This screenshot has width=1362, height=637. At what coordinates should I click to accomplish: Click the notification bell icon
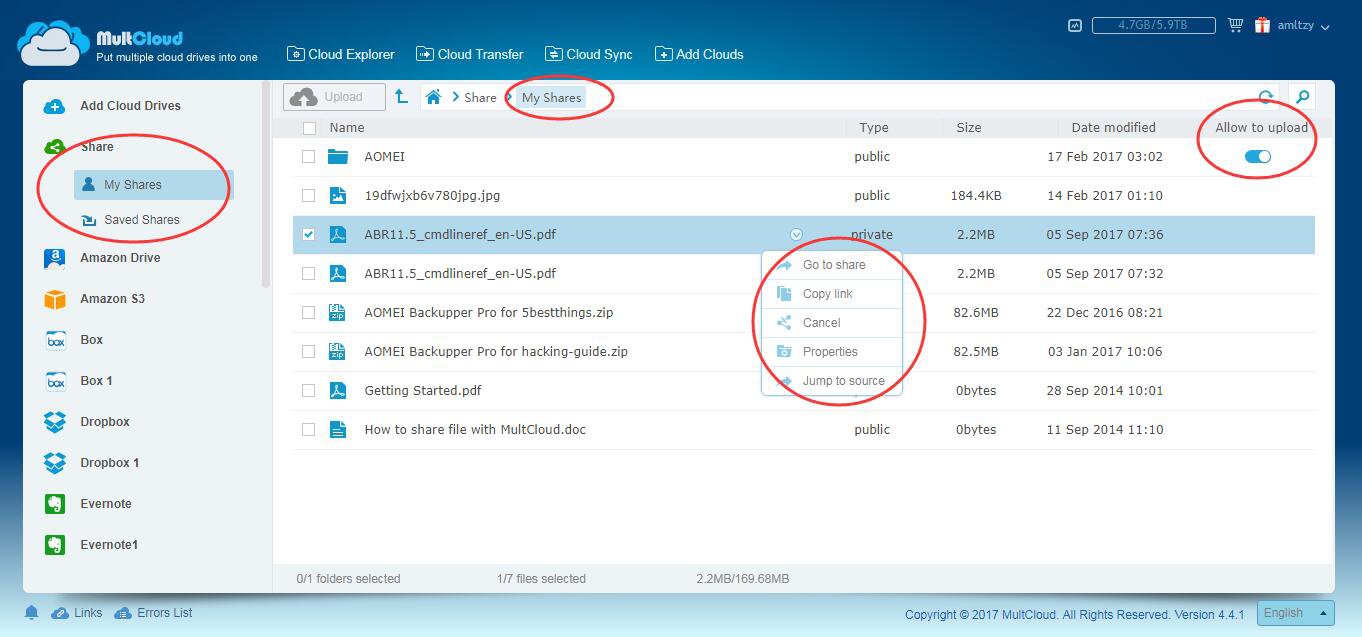(31, 613)
